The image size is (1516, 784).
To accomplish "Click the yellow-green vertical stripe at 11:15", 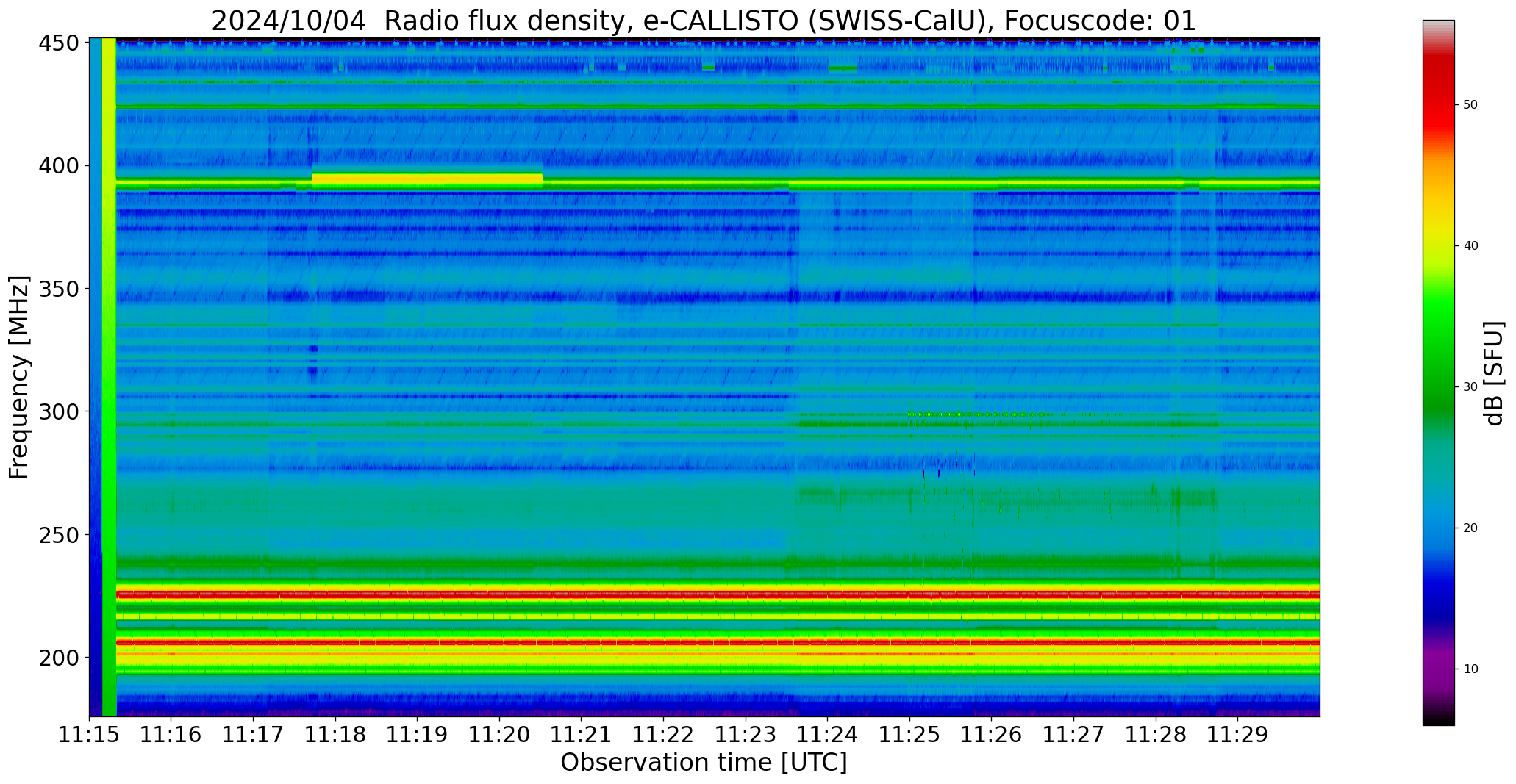I will (109, 377).
